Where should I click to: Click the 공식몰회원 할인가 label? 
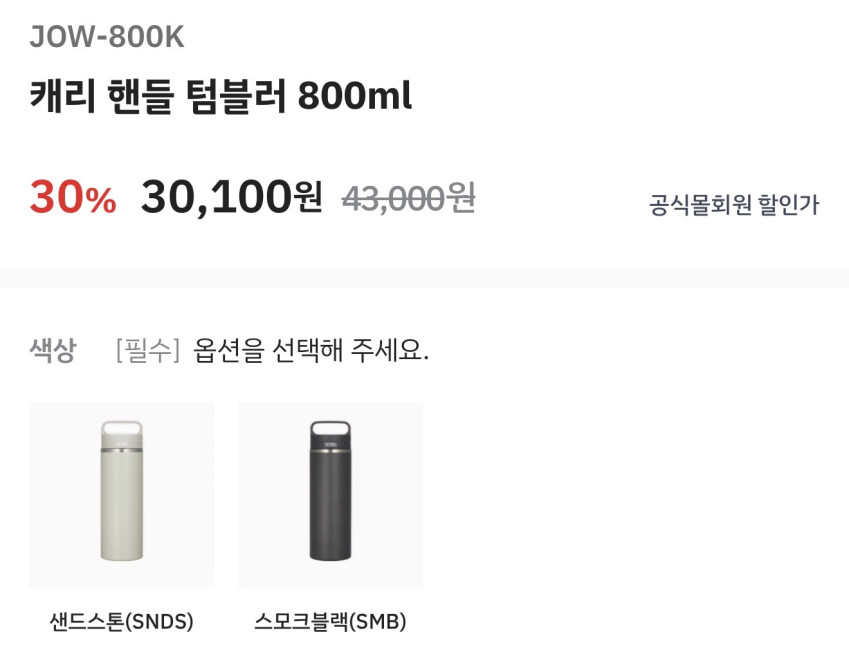(734, 205)
